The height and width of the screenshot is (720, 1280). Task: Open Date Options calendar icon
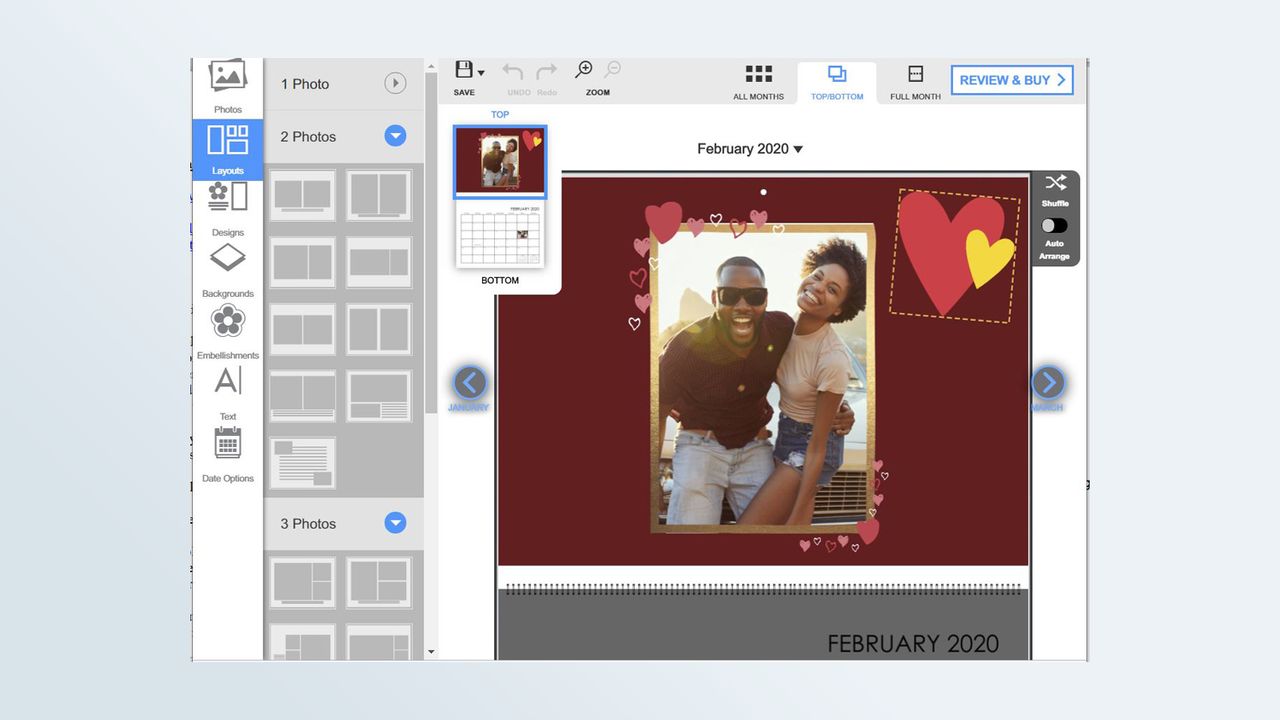(228, 442)
